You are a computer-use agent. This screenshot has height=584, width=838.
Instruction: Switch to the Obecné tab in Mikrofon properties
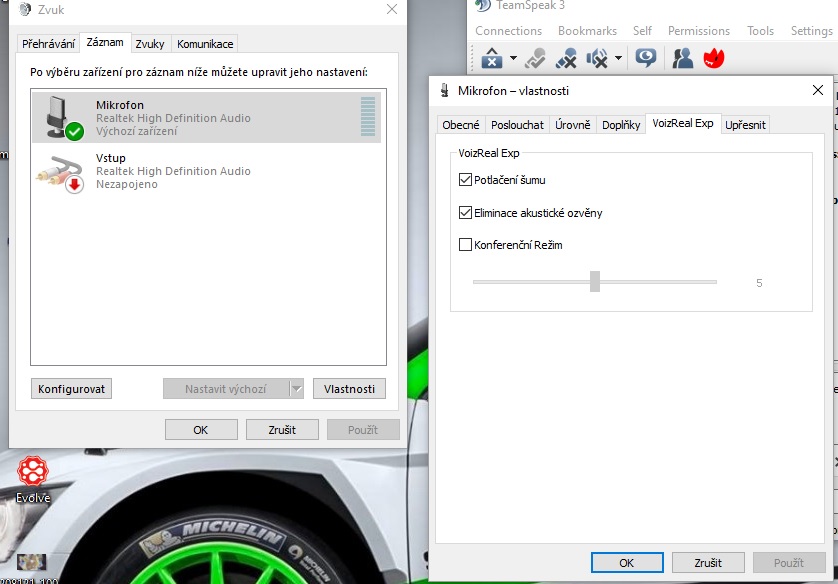(461, 124)
